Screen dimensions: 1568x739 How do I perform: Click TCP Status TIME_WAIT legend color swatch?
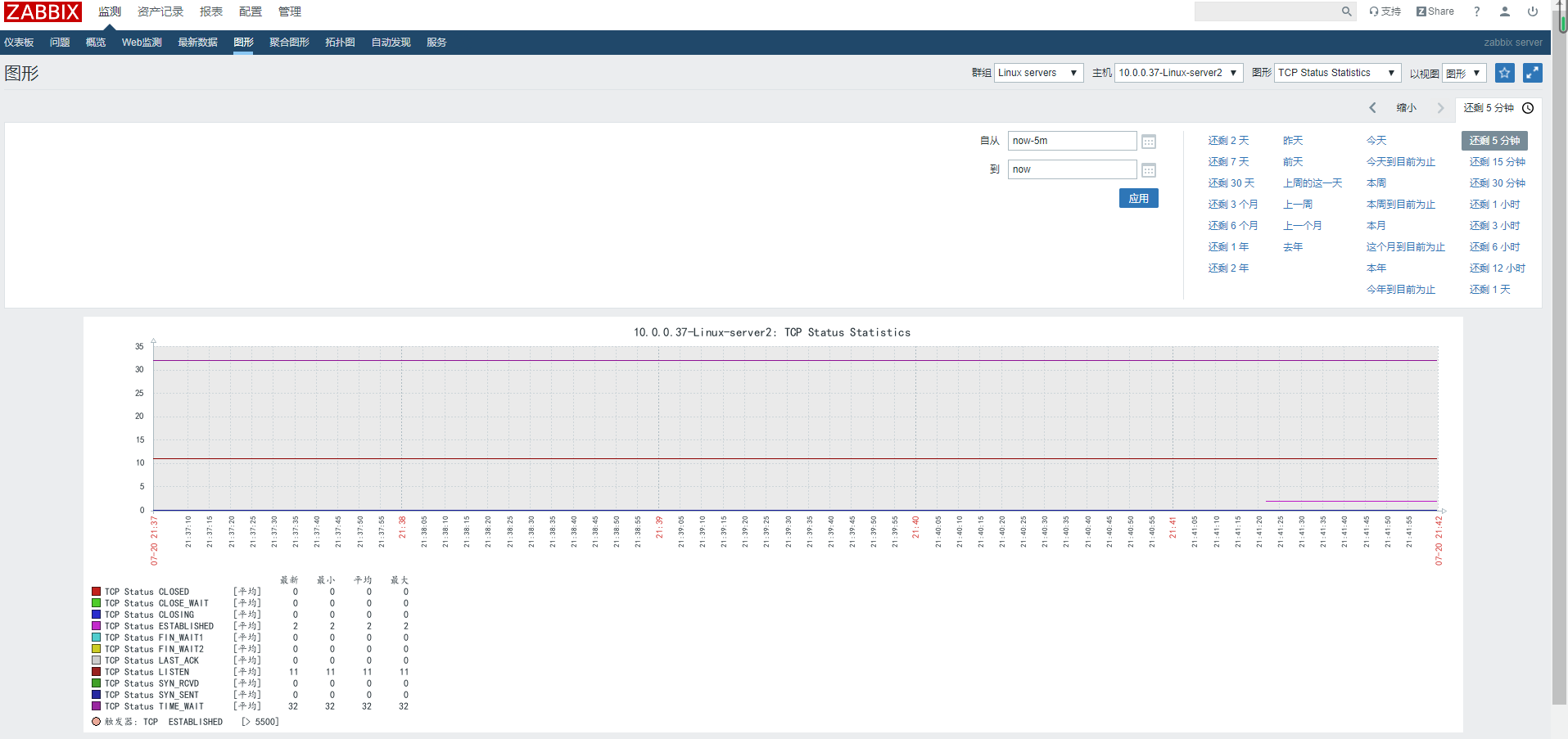click(x=96, y=705)
